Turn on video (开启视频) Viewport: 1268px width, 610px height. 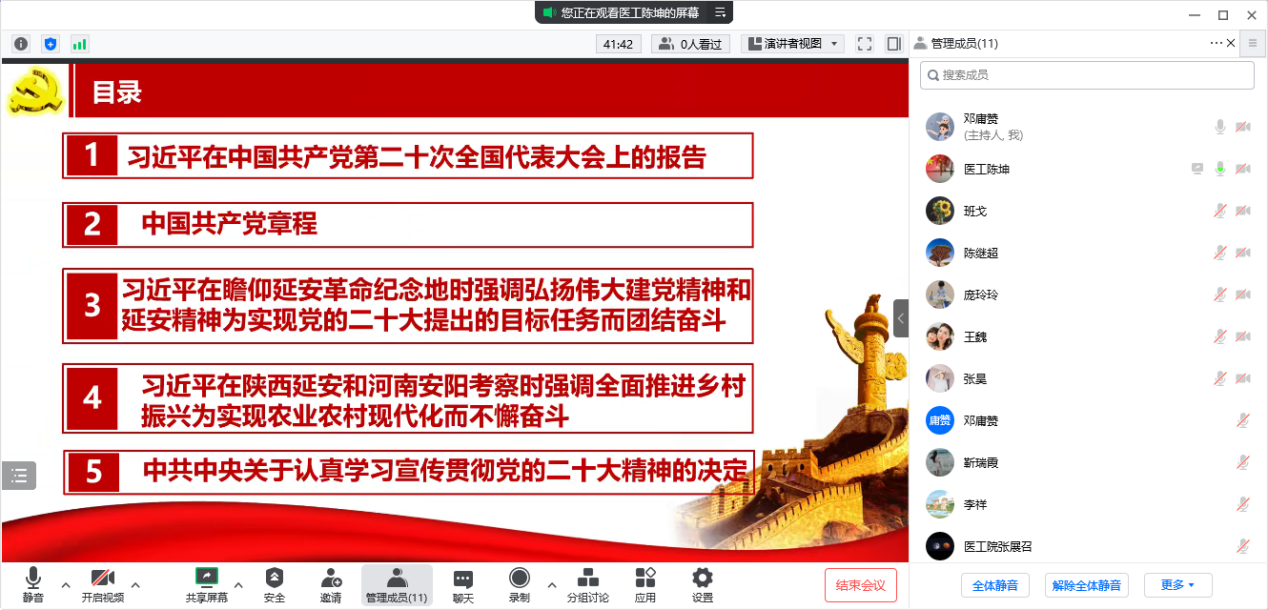tap(103, 585)
